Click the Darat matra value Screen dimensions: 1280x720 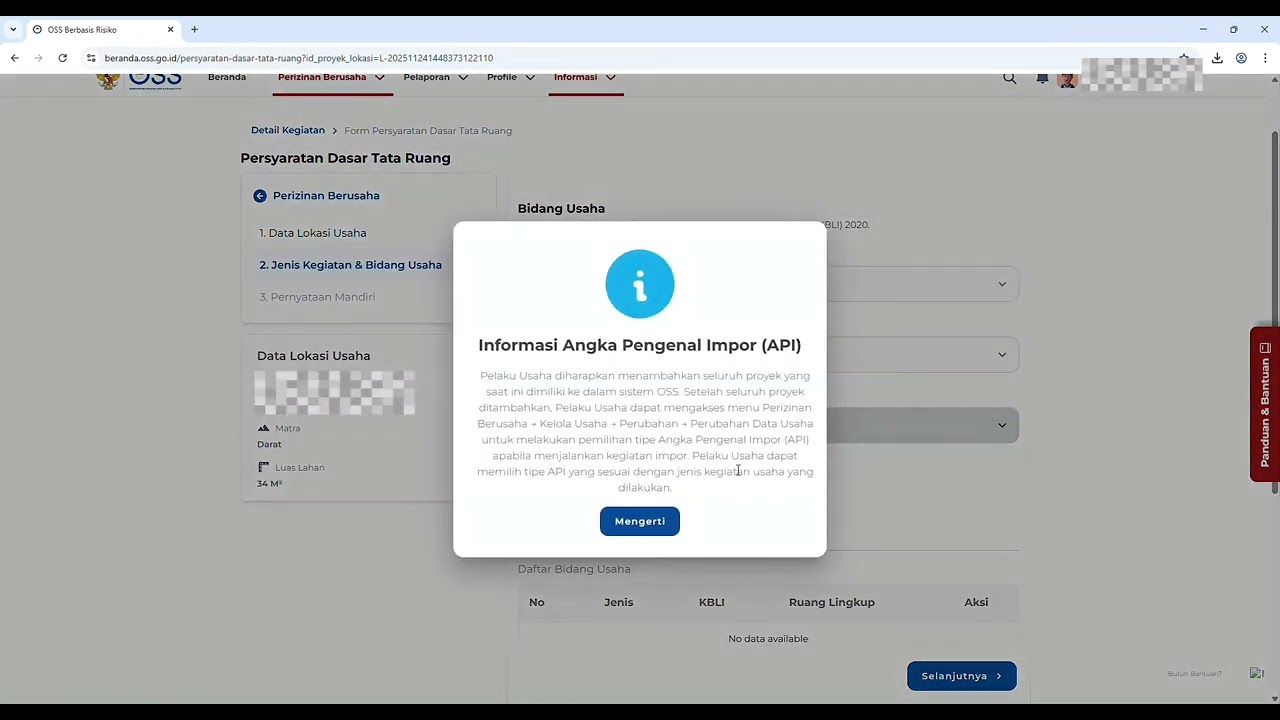[x=269, y=444]
